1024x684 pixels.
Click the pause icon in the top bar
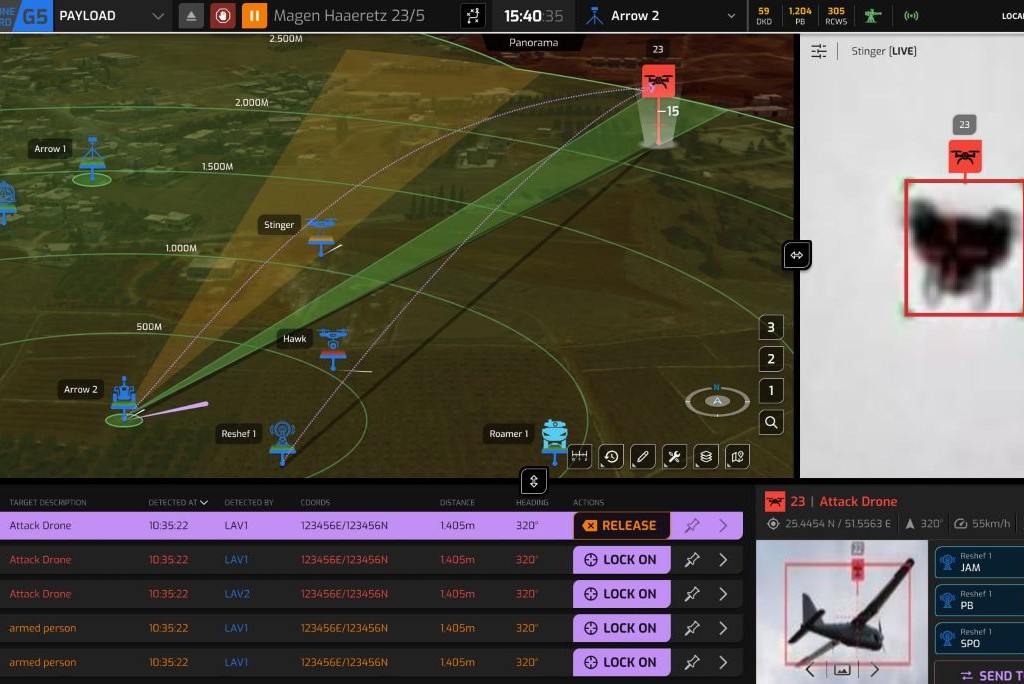(254, 16)
